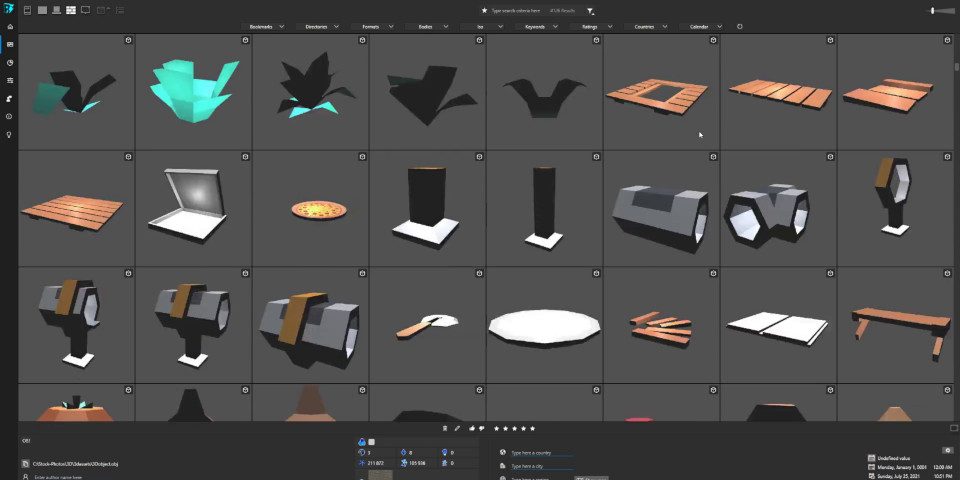Set rating with the fifth star

(x=532, y=428)
